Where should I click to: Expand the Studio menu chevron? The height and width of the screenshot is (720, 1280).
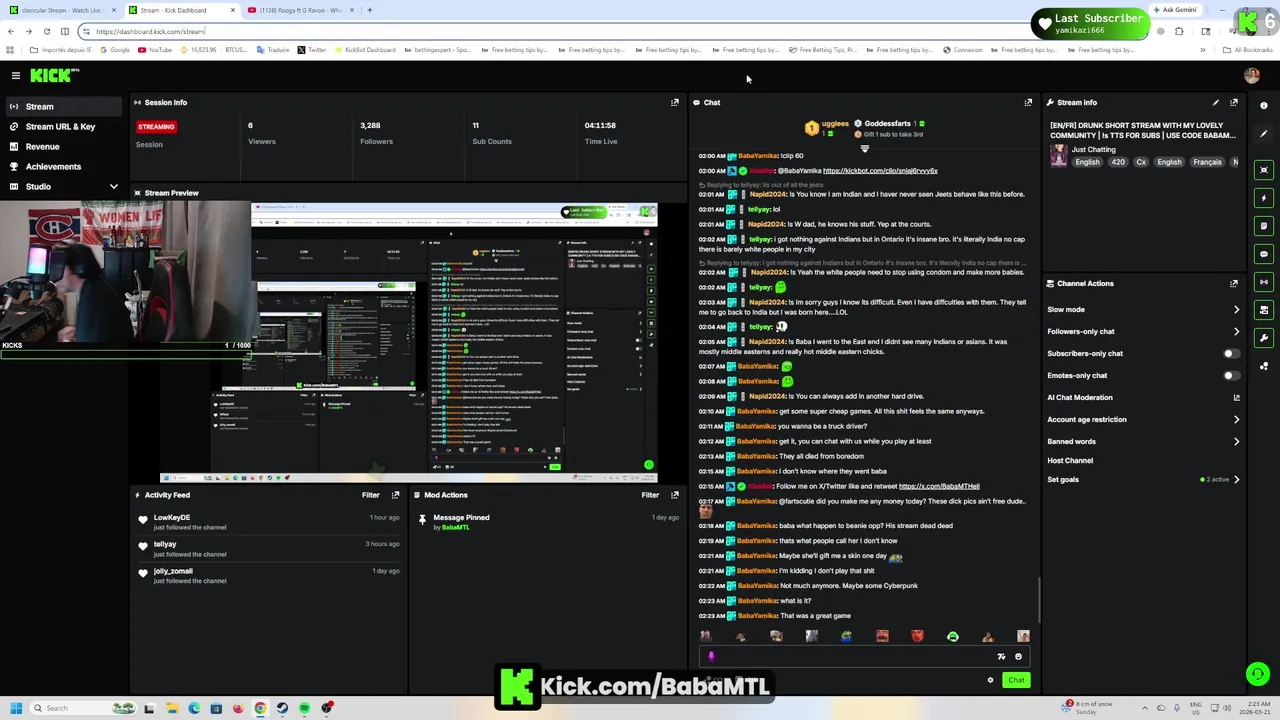click(113, 186)
